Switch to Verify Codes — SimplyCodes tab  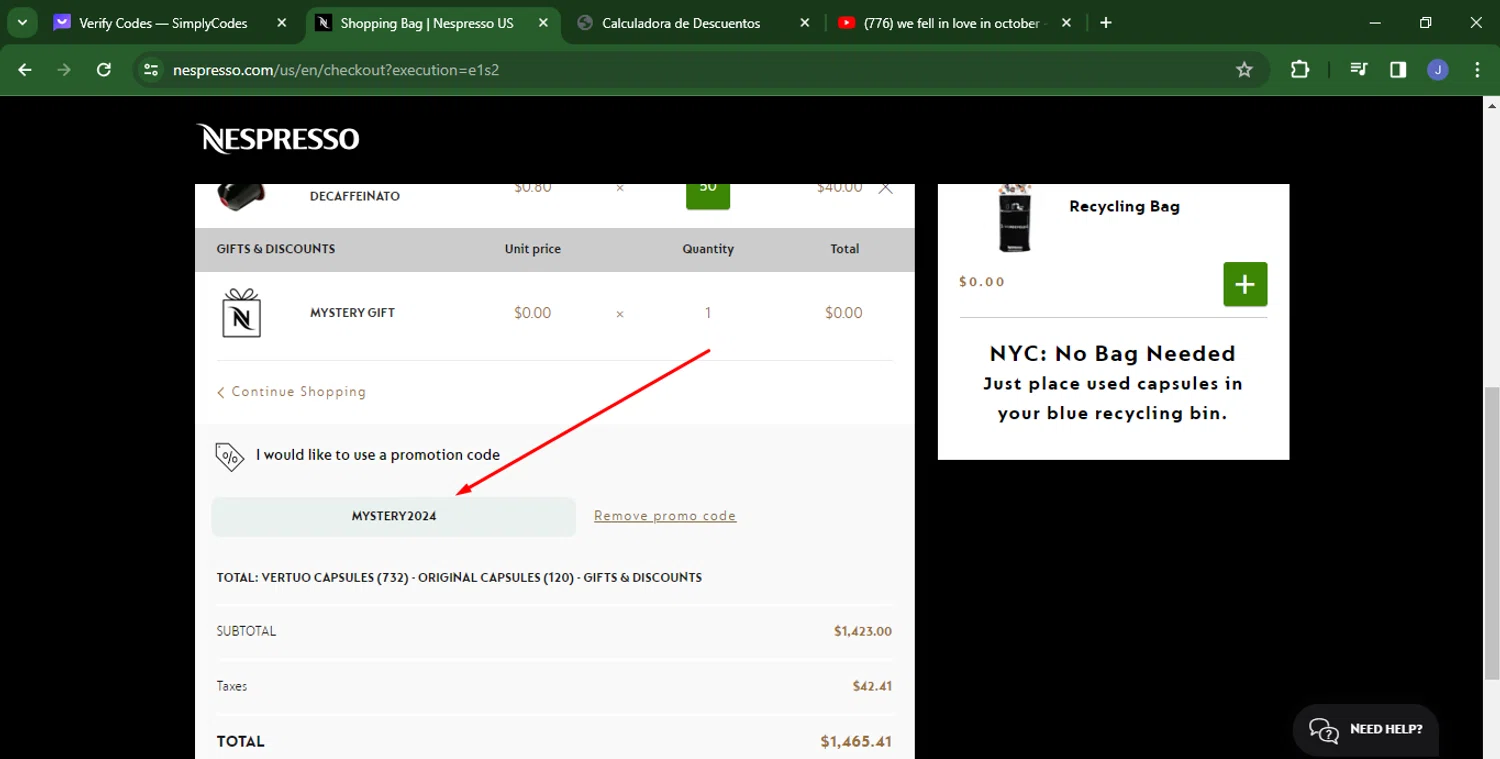pyautogui.click(x=163, y=23)
